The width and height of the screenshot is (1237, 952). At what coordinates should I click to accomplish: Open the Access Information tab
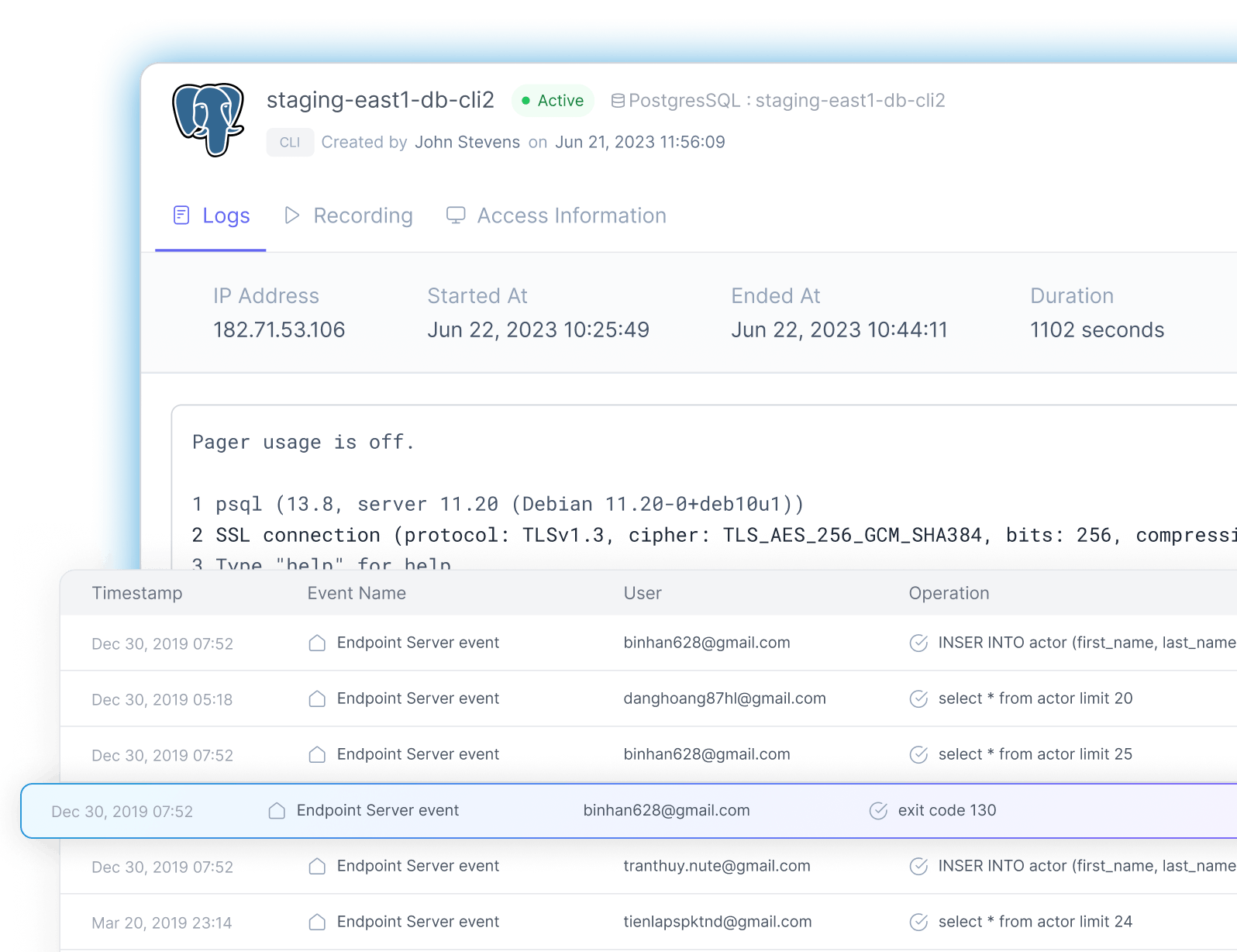point(571,216)
